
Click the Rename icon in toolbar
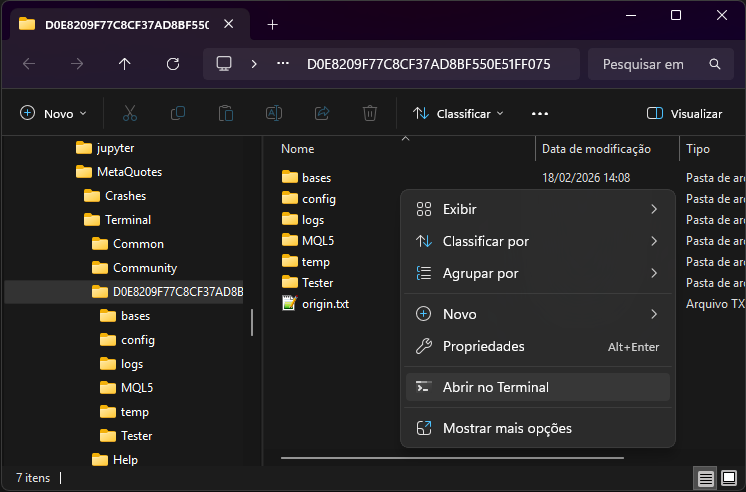coord(274,113)
